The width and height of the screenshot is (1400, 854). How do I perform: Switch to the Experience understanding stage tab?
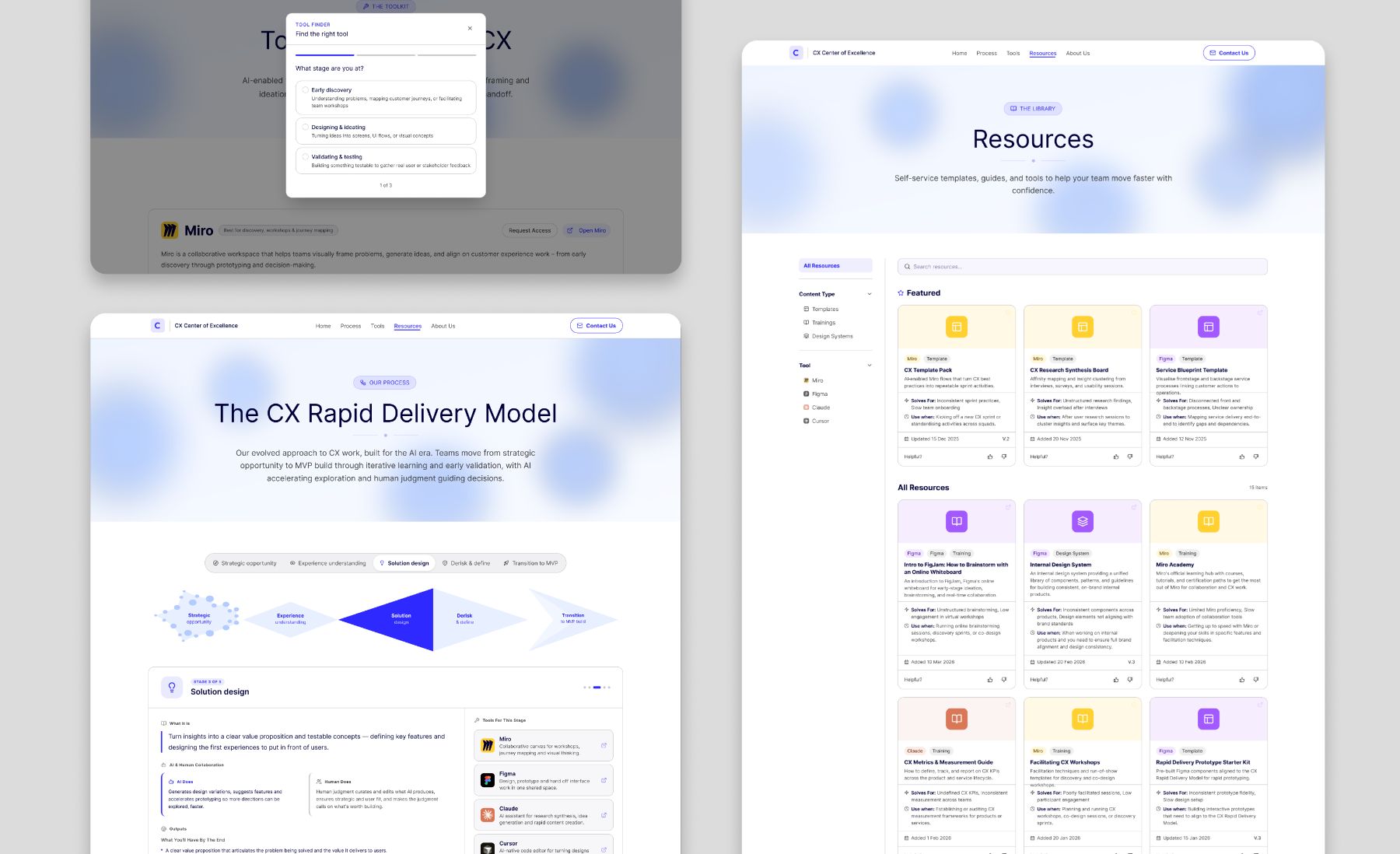pos(327,563)
